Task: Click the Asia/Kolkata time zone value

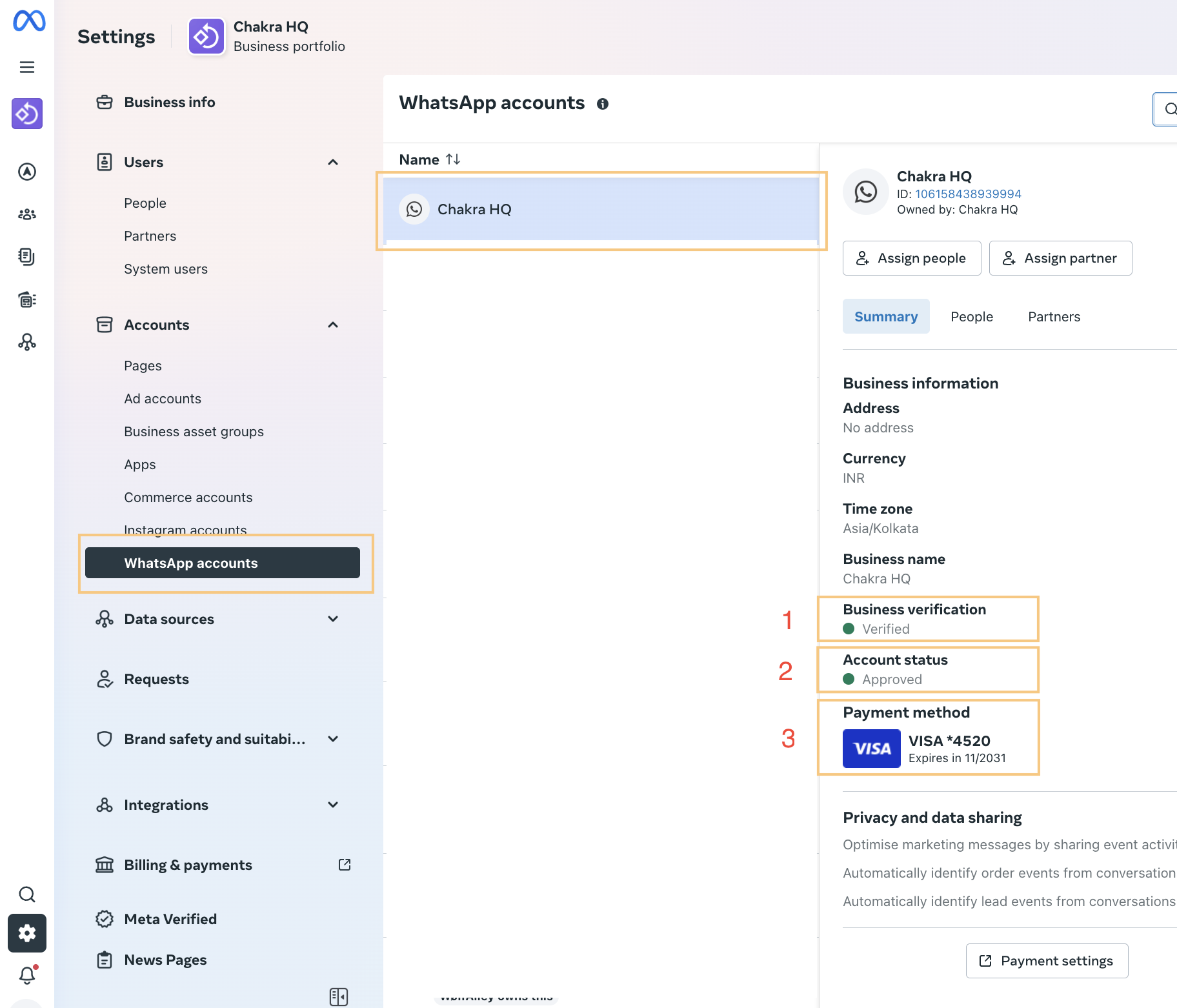Action: 880,529
